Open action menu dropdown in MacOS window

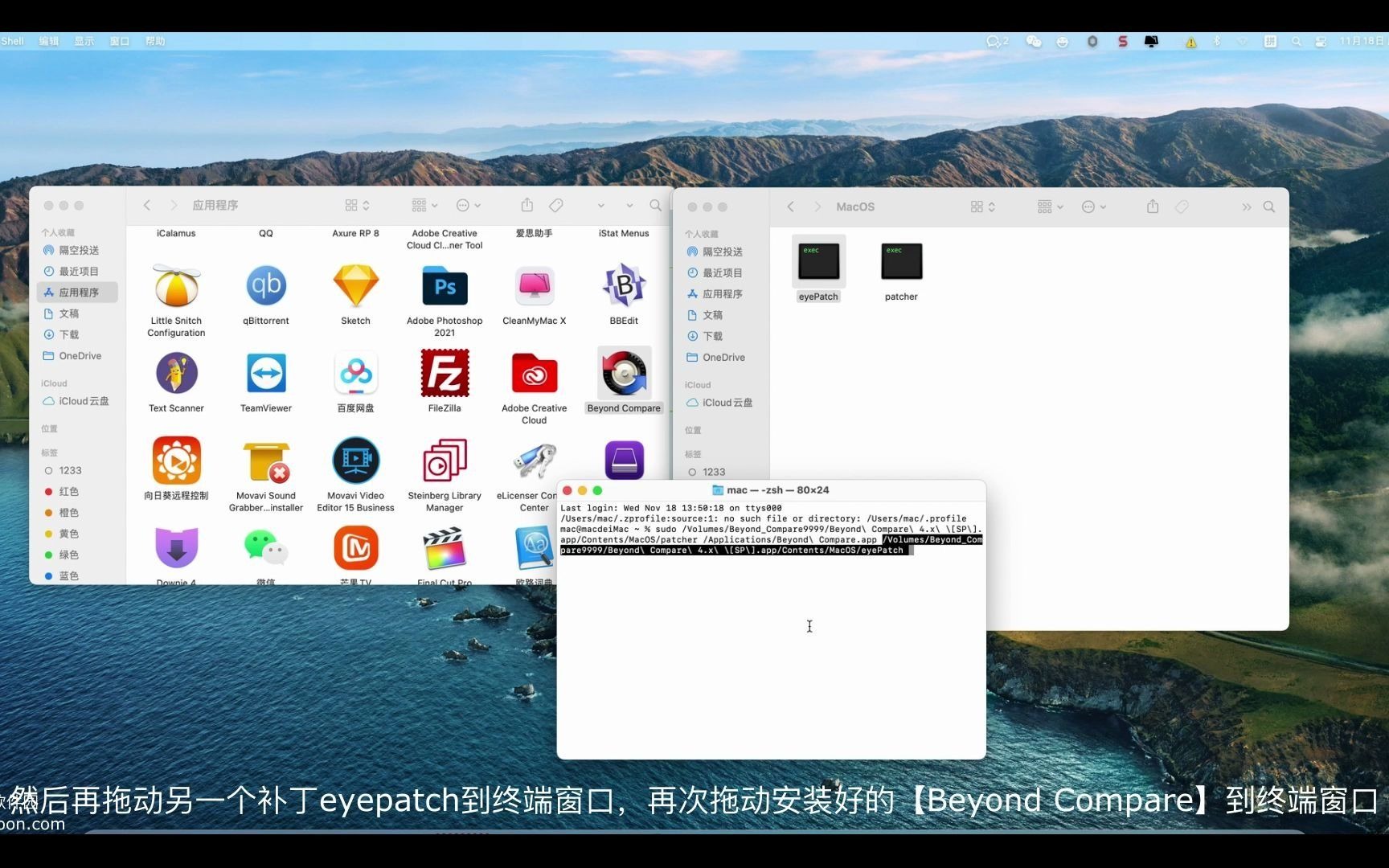click(x=1094, y=207)
